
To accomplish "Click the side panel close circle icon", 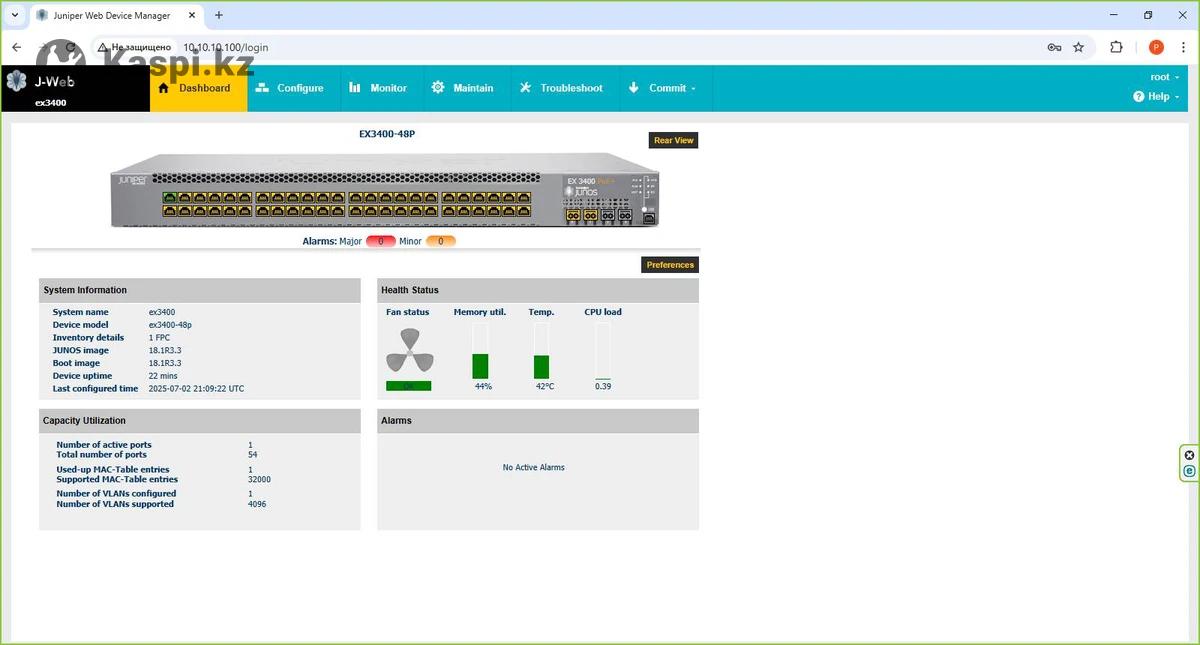I will 1189,456.
